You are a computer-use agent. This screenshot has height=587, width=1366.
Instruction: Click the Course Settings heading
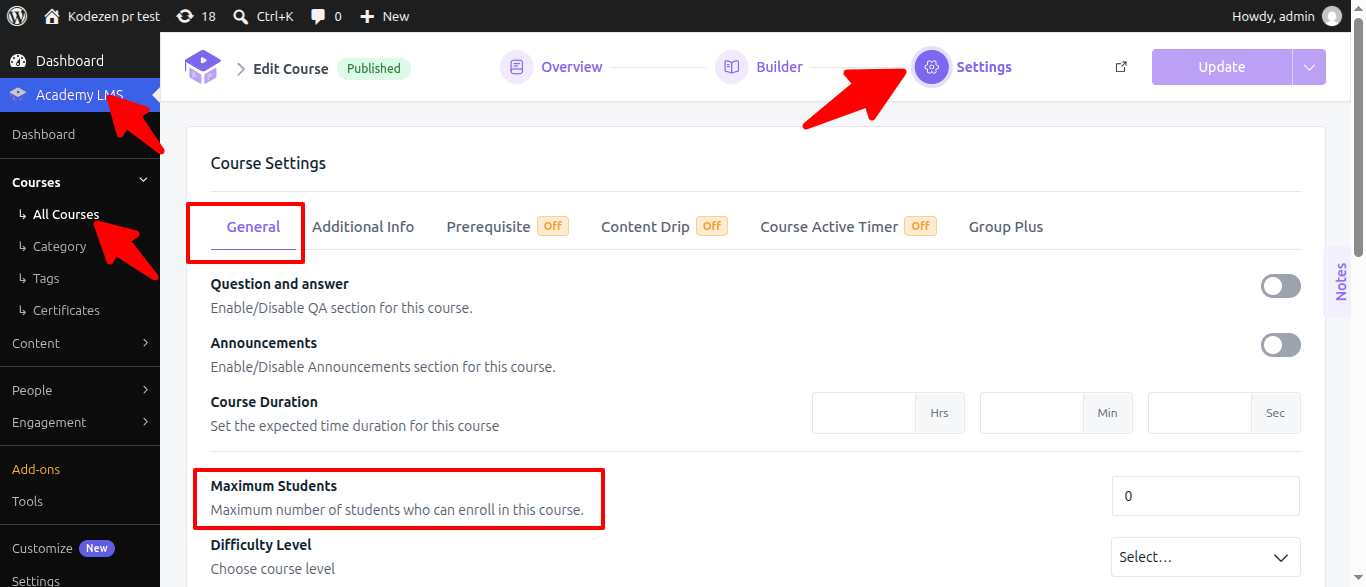pyautogui.click(x=268, y=163)
